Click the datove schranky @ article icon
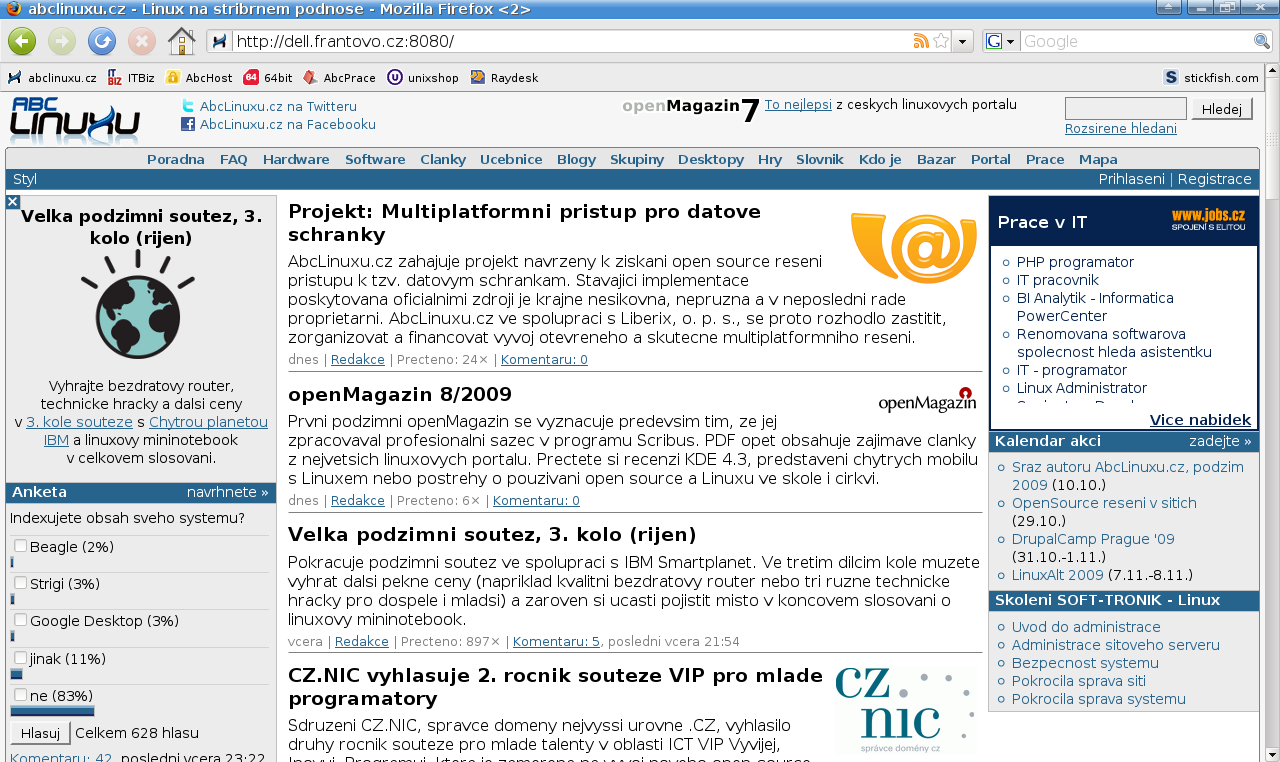This screenshot has width=1280, height=762. (x=913, y=247)
